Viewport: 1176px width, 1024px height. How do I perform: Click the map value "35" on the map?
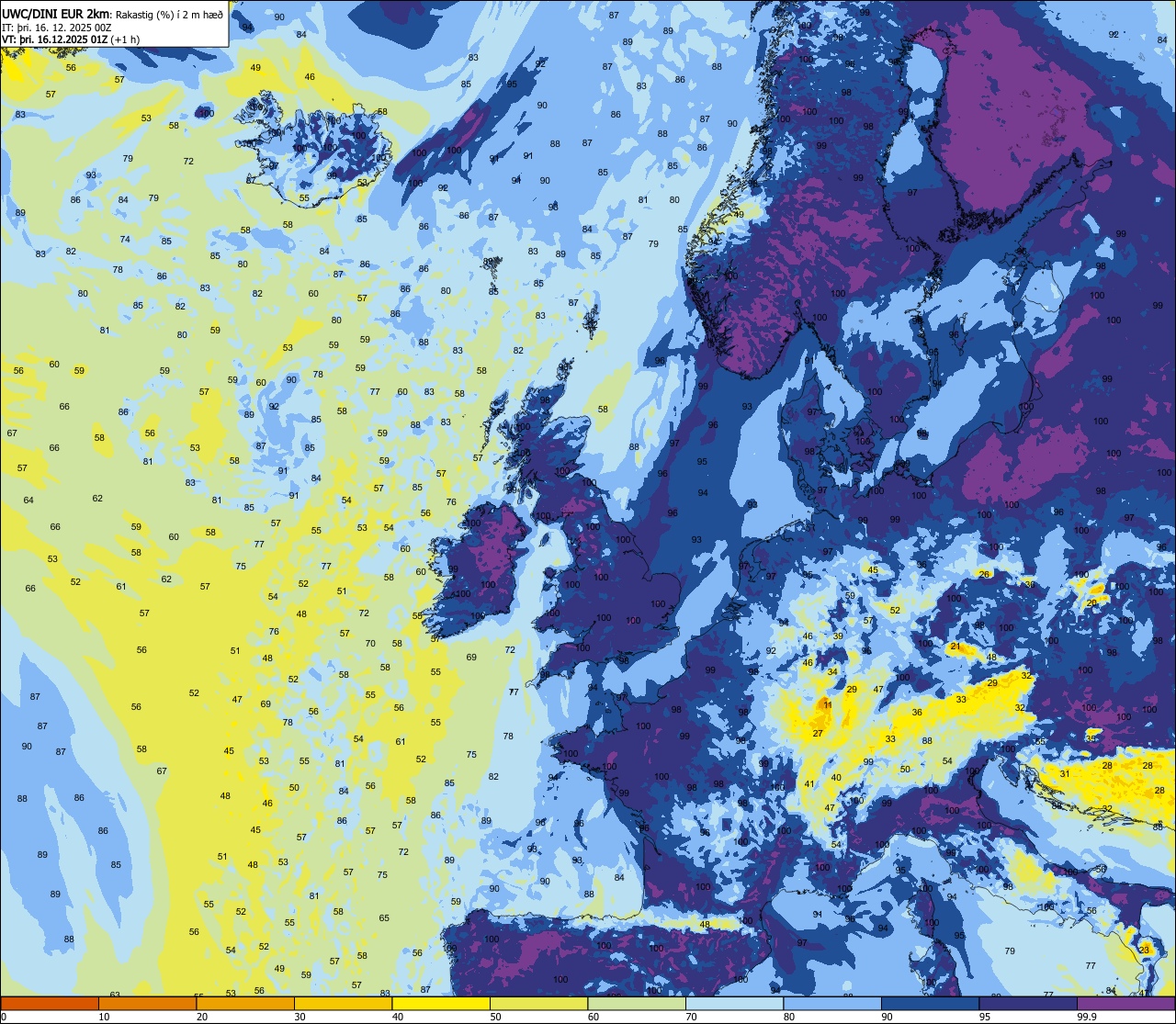[x=1091, y=737]
